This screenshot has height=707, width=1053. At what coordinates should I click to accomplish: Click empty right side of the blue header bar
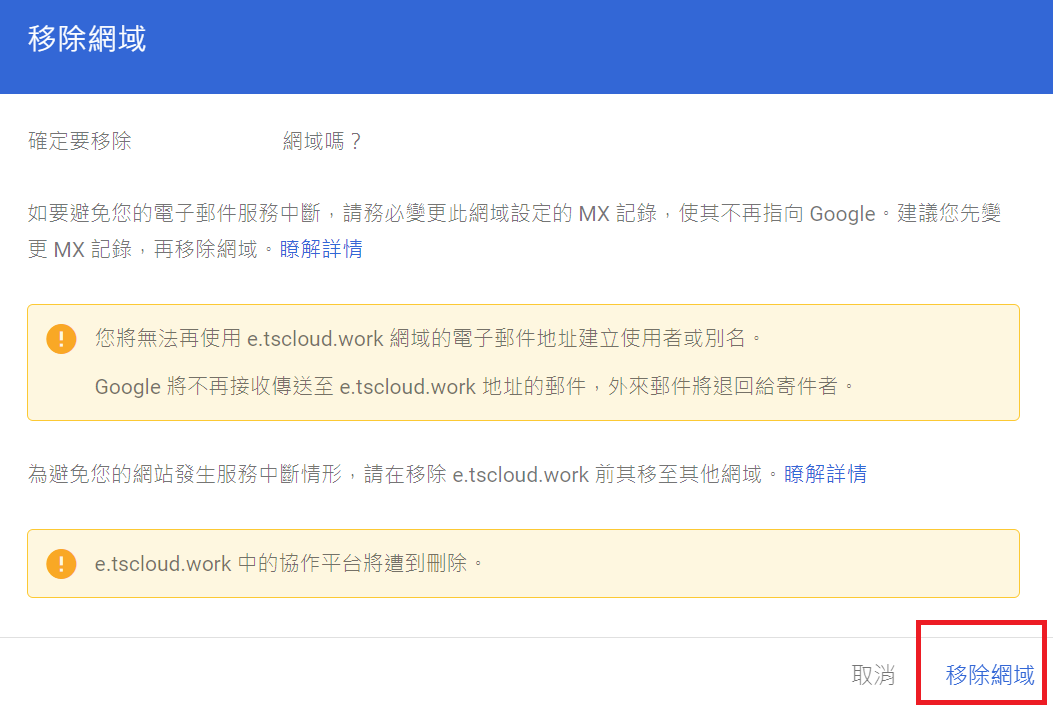pyautogui.click(x=700, y=45)
